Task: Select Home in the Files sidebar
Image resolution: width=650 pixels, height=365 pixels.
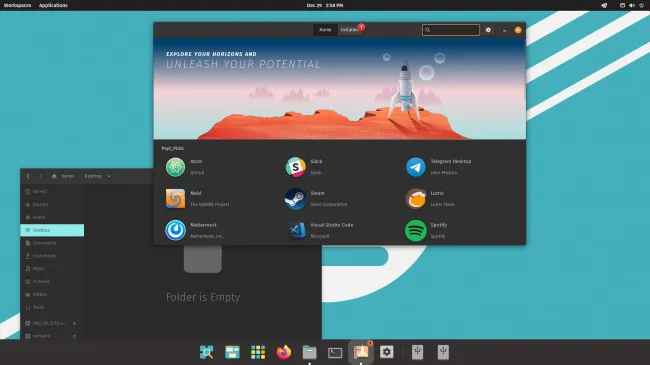Action: pos(52,217)
